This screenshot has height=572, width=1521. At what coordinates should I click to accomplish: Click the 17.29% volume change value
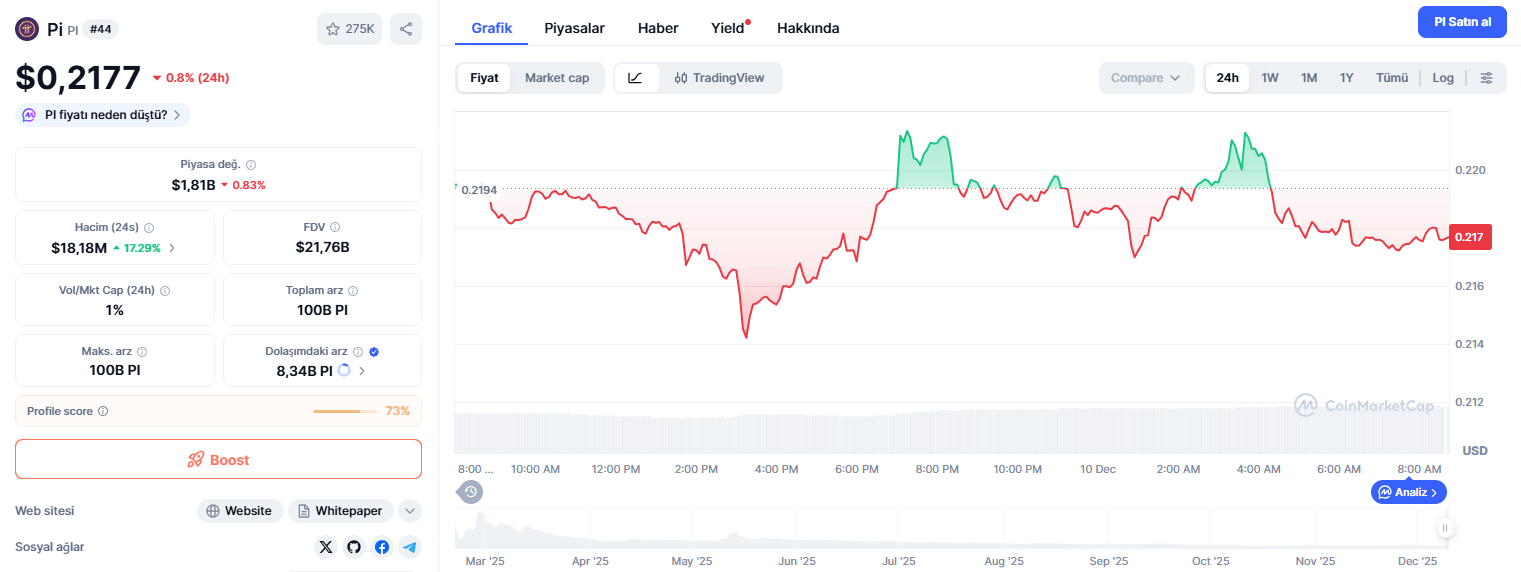coord(143,248)
